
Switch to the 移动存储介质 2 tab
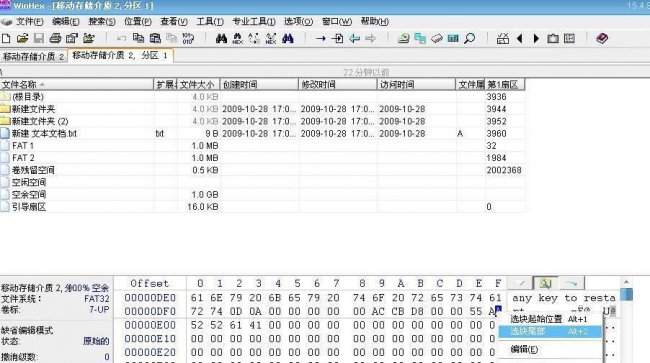pos(34,56)
